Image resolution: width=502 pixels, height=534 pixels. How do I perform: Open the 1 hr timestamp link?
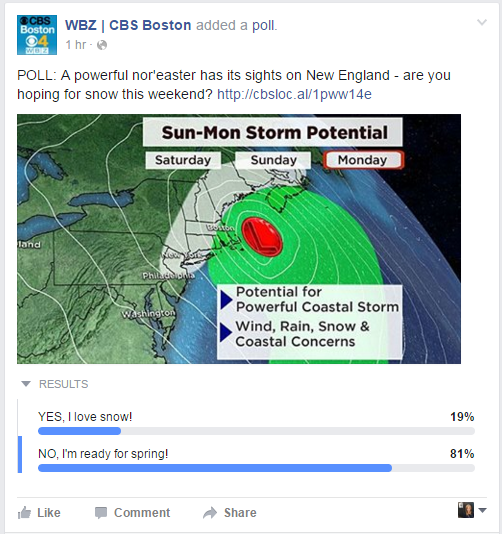pos(76,45)
